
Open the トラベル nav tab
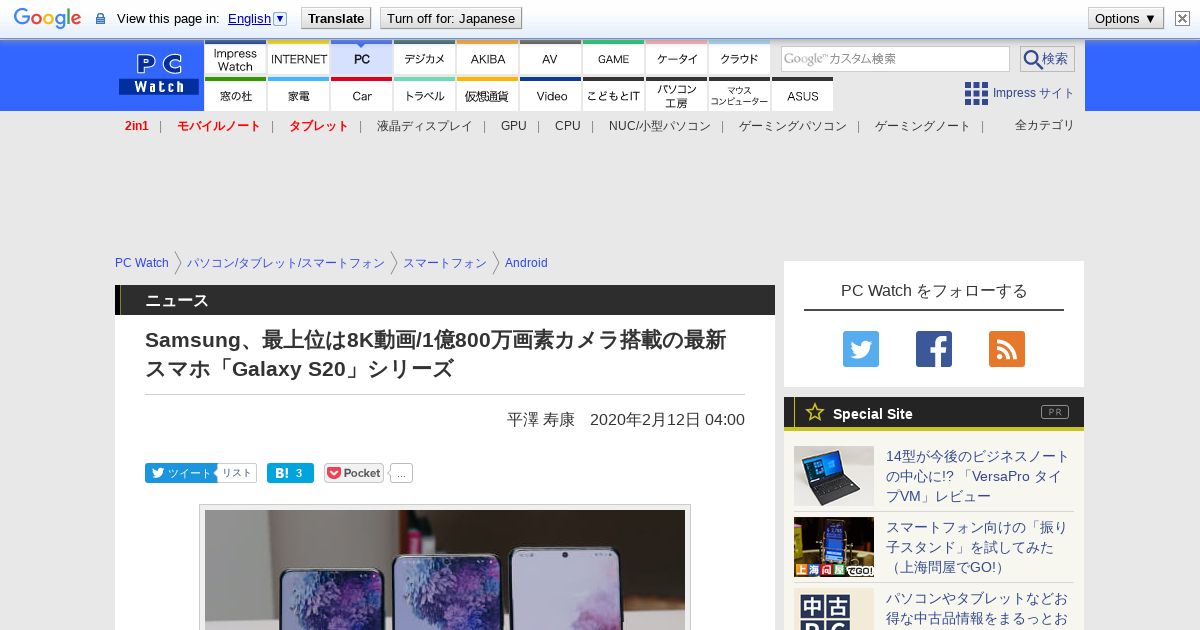point(425,95)
